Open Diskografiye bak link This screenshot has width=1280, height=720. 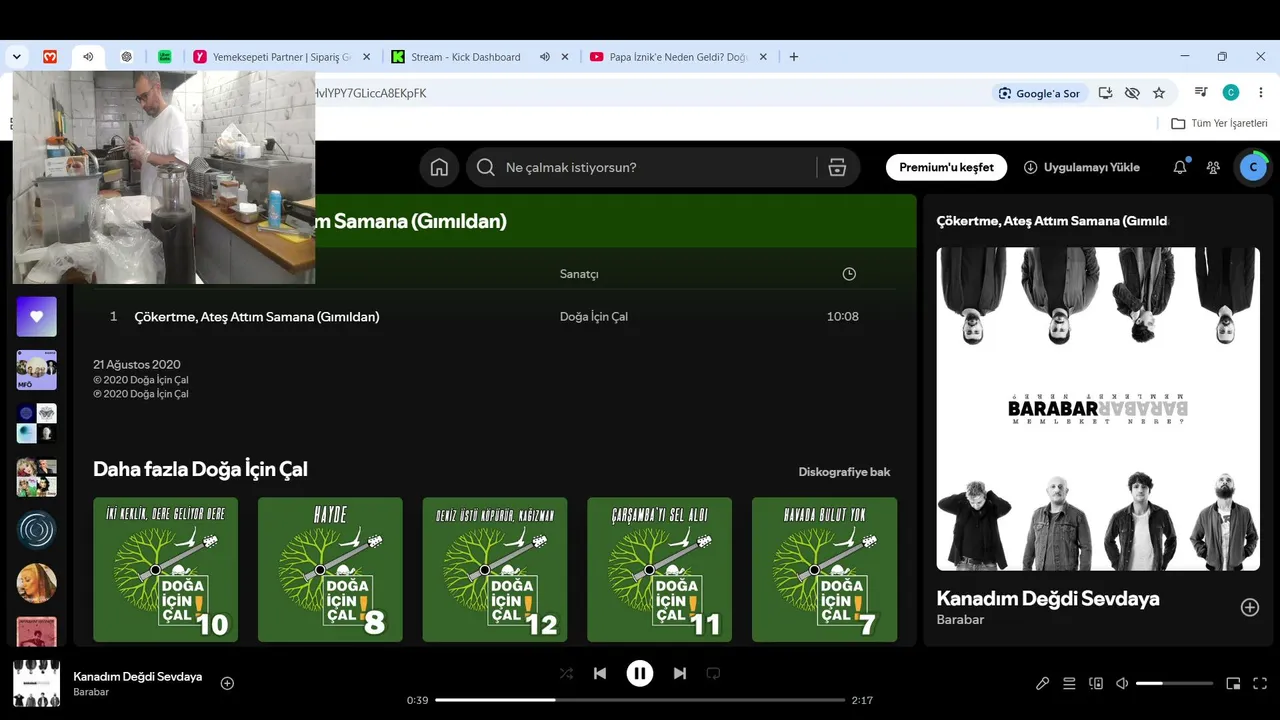(844, 472)
